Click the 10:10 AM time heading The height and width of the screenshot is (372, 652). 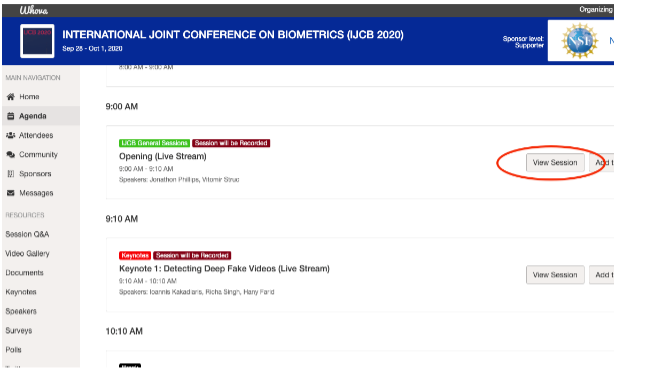click(124, 331)
